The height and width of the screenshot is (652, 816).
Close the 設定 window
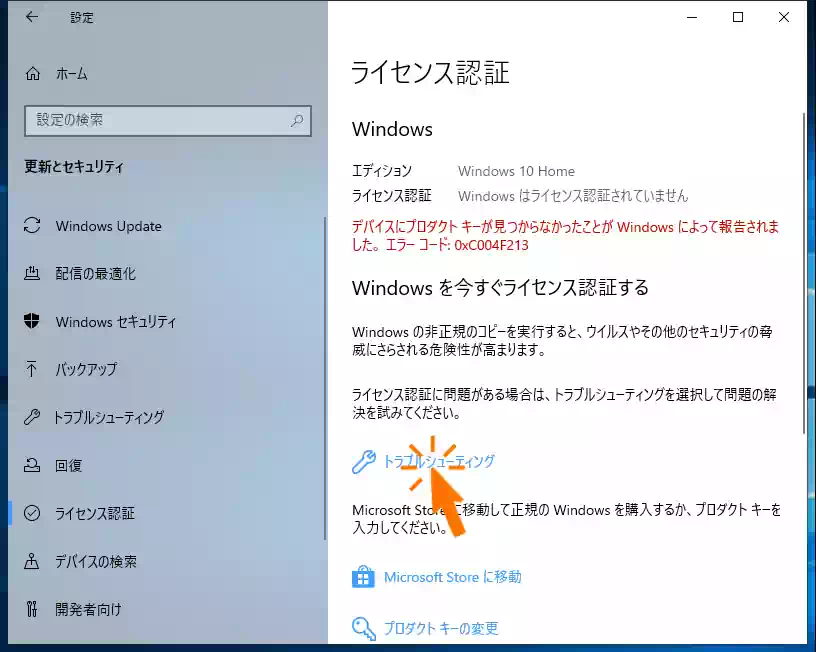pos(784,17)
